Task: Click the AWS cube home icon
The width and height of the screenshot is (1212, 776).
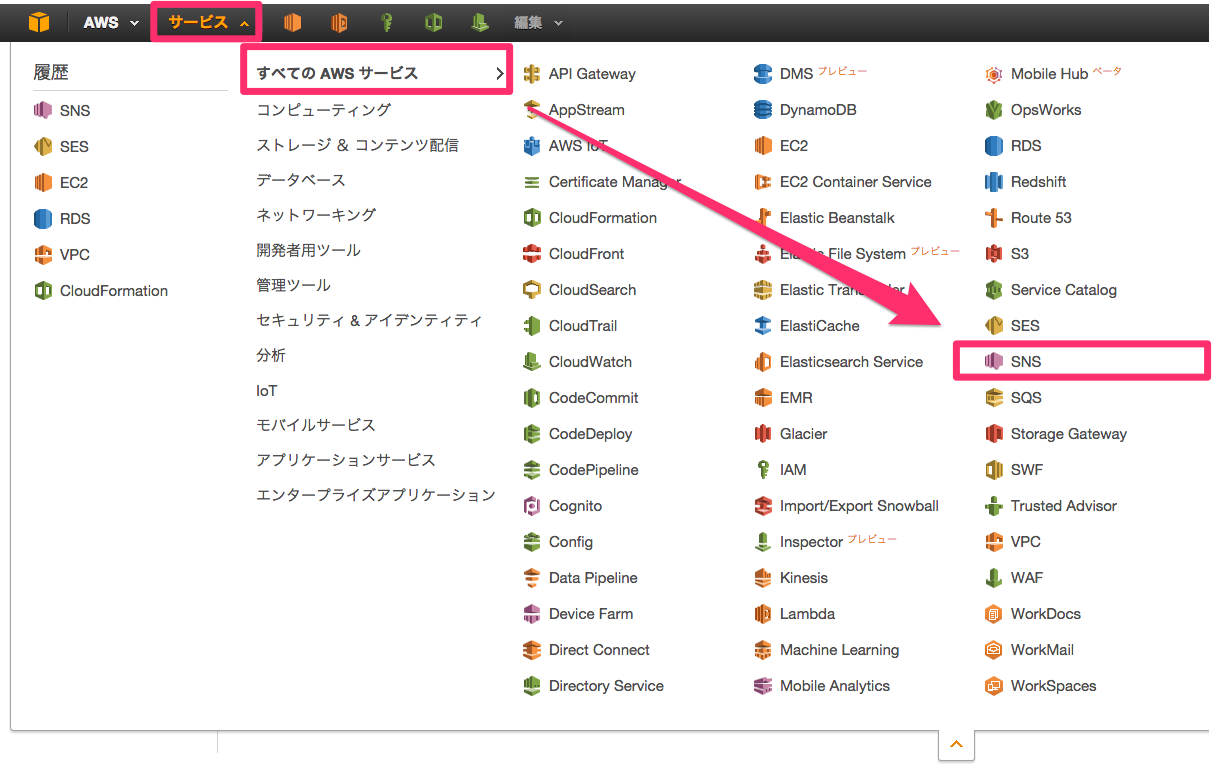Action: click(39, 22)
